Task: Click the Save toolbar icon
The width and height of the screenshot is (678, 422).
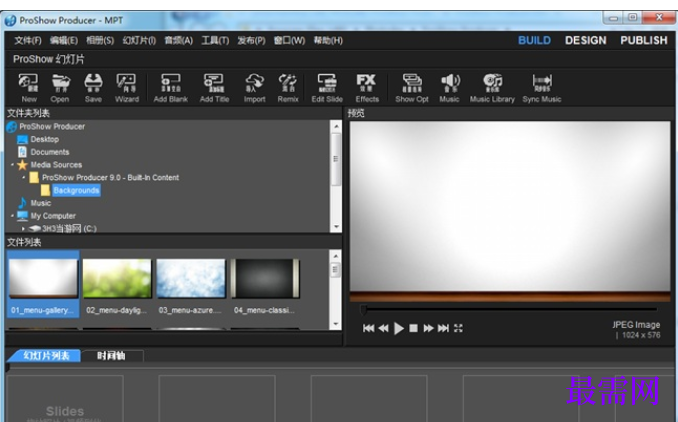Action: [x=93, y=88]
